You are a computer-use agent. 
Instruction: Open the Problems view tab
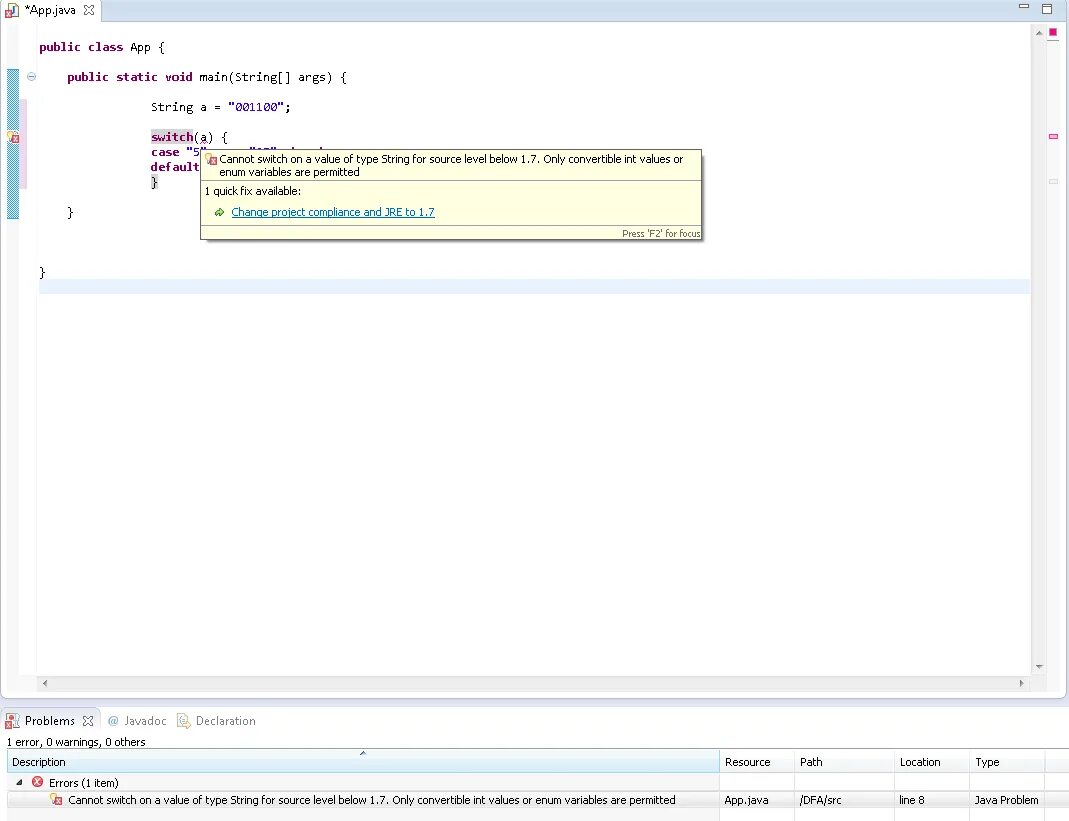click(49, 721)
